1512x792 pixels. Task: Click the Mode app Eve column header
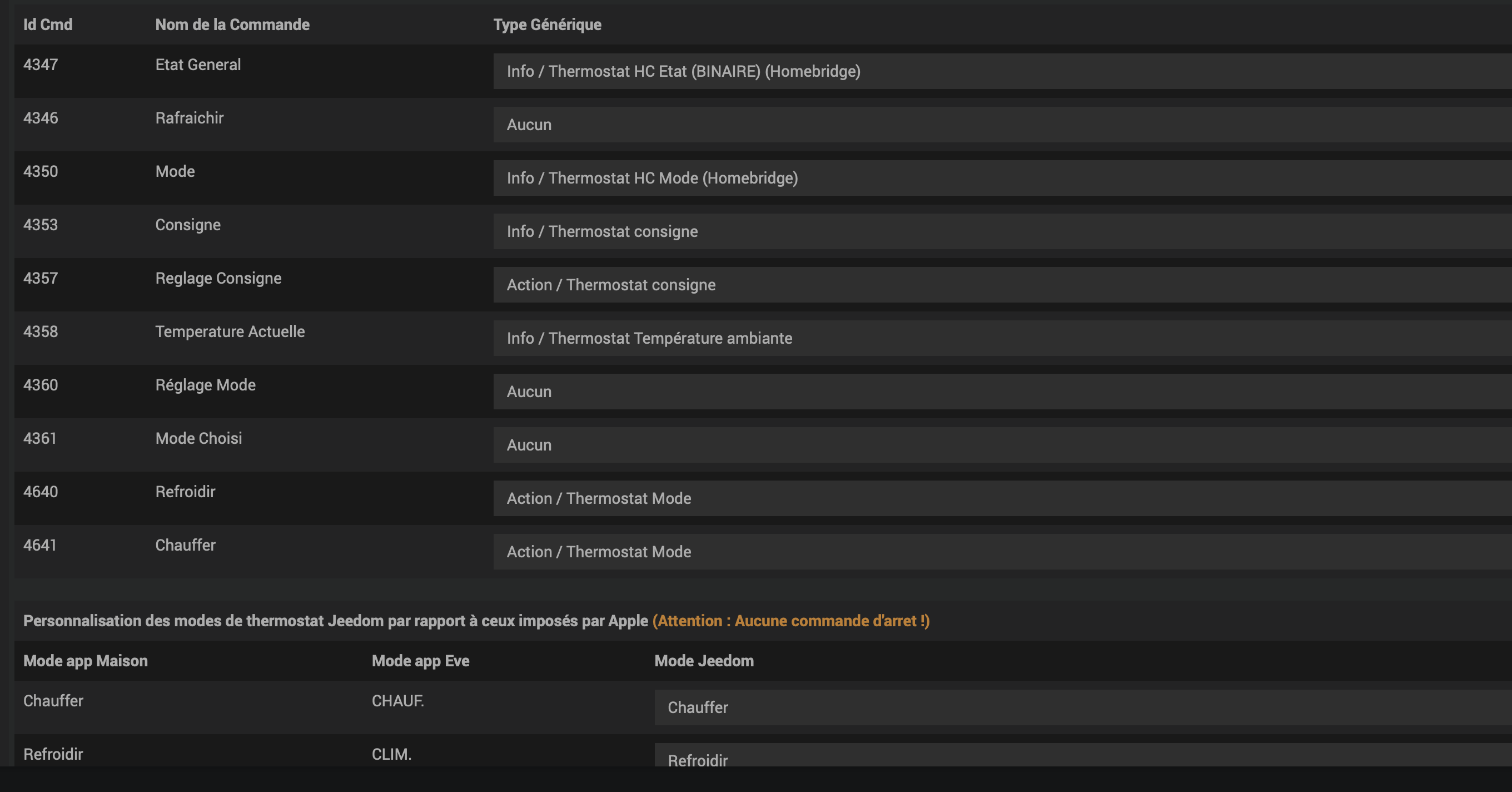tap(421, 661)
